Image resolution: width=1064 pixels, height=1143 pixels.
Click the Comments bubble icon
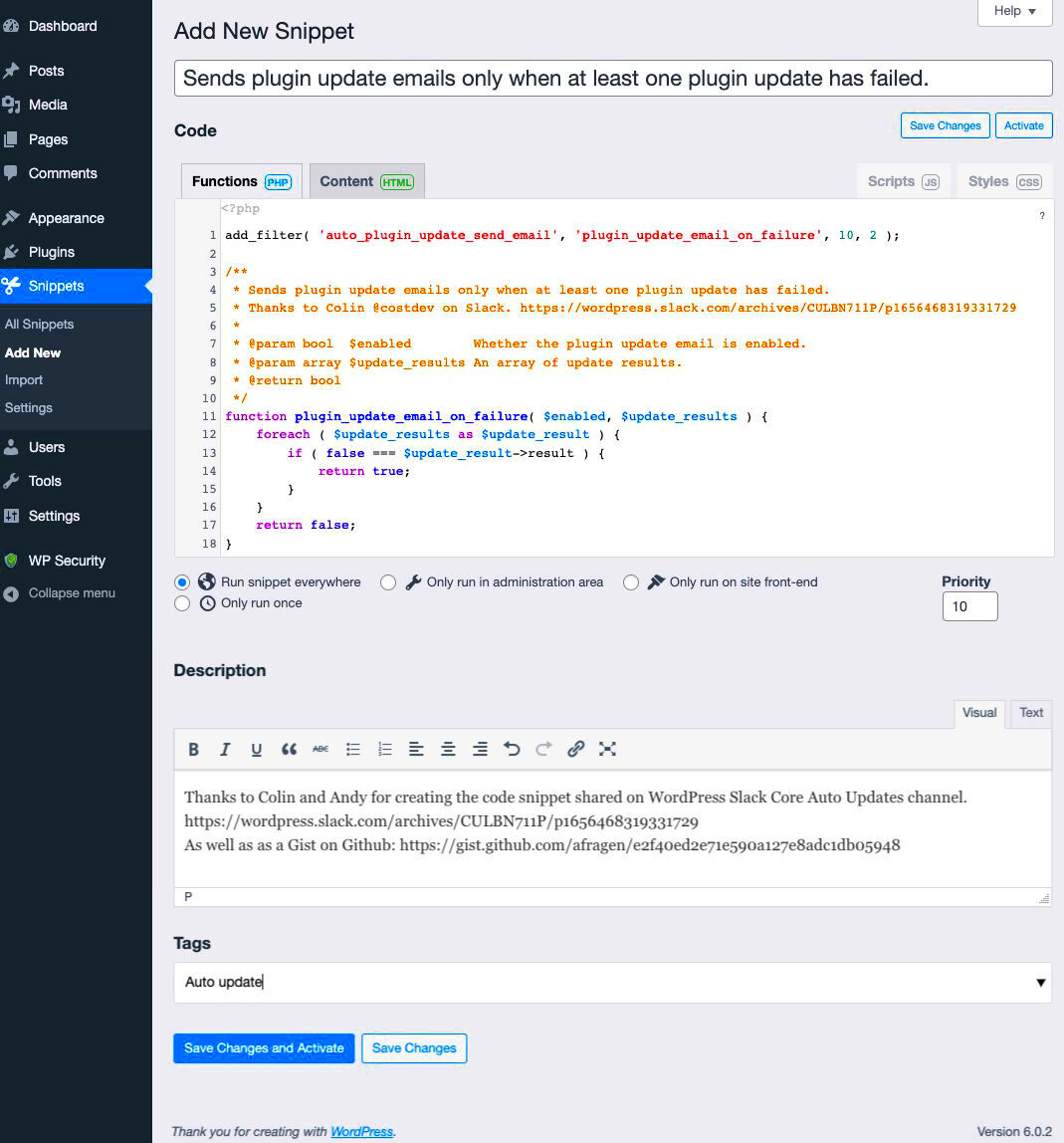[x=11, y=173]
